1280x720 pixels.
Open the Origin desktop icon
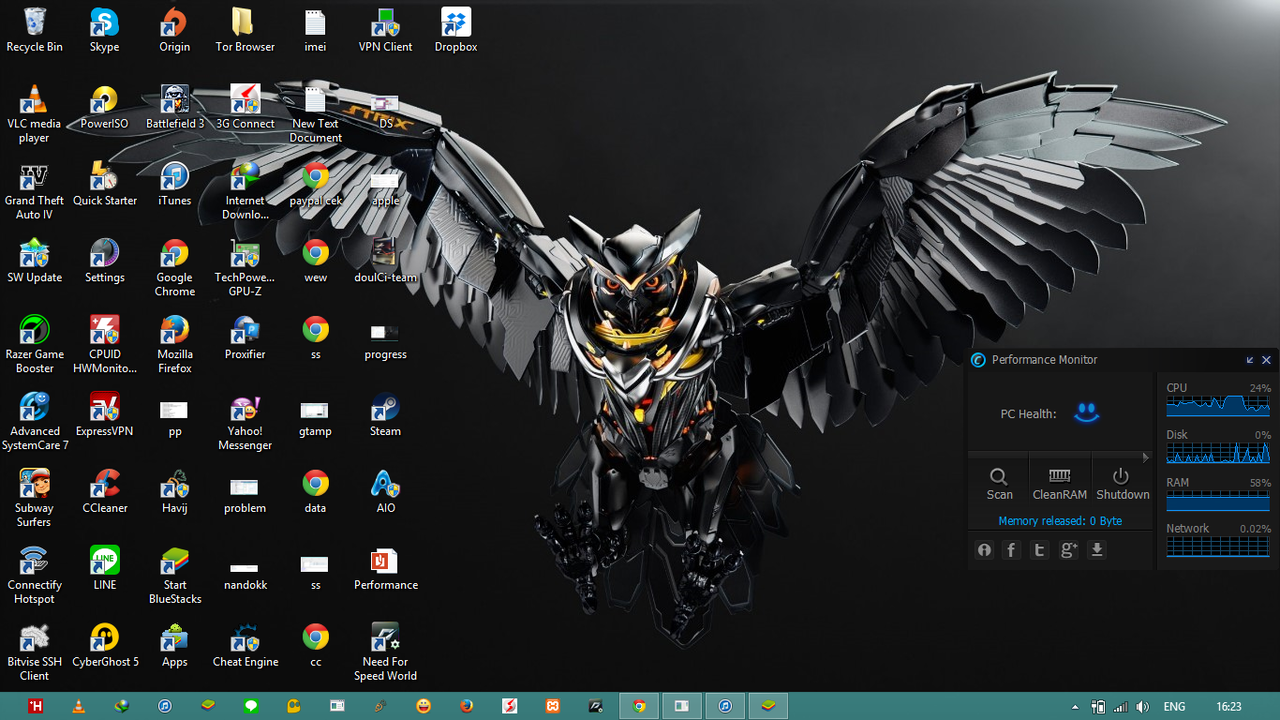174,30
